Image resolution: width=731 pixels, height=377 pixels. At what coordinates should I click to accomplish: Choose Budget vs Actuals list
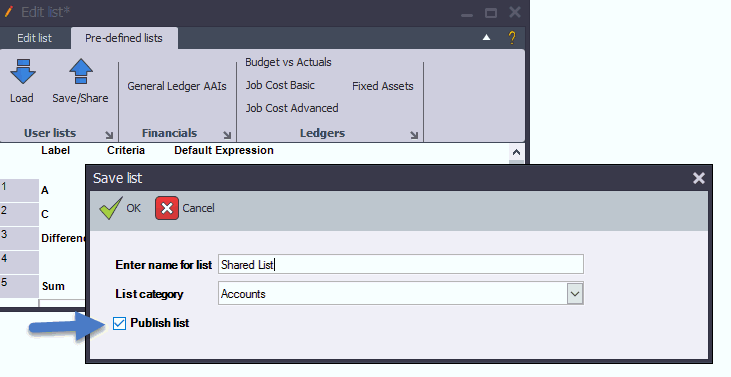pos(288,62)
